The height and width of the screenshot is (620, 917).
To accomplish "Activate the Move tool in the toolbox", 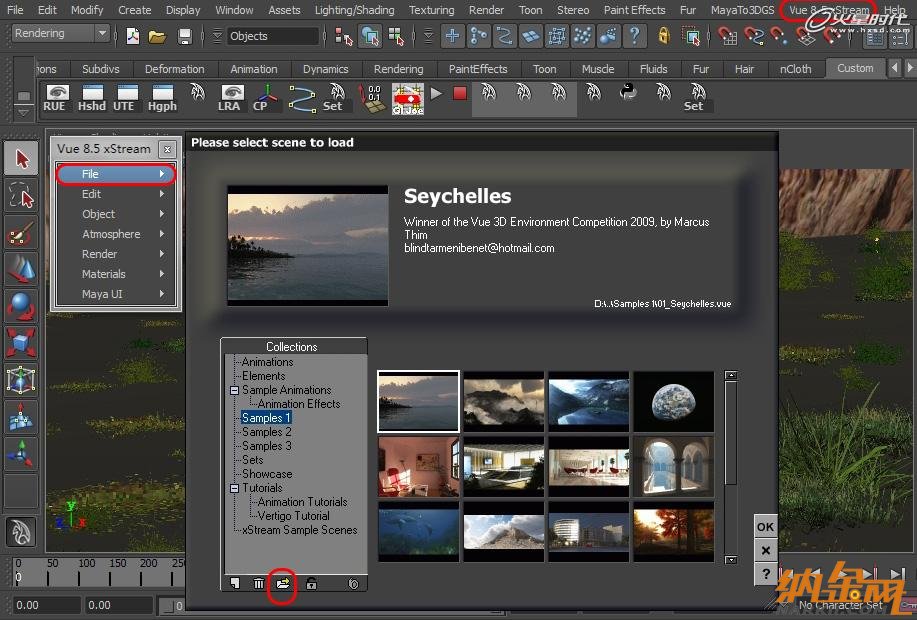I will tap(22, 269).
